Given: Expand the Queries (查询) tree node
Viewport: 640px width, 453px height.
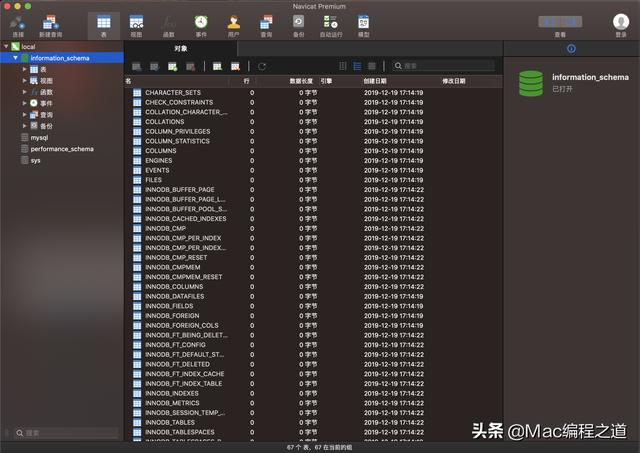Looking at the screenshot, I should pyautogui.click(x=24, y=115).
